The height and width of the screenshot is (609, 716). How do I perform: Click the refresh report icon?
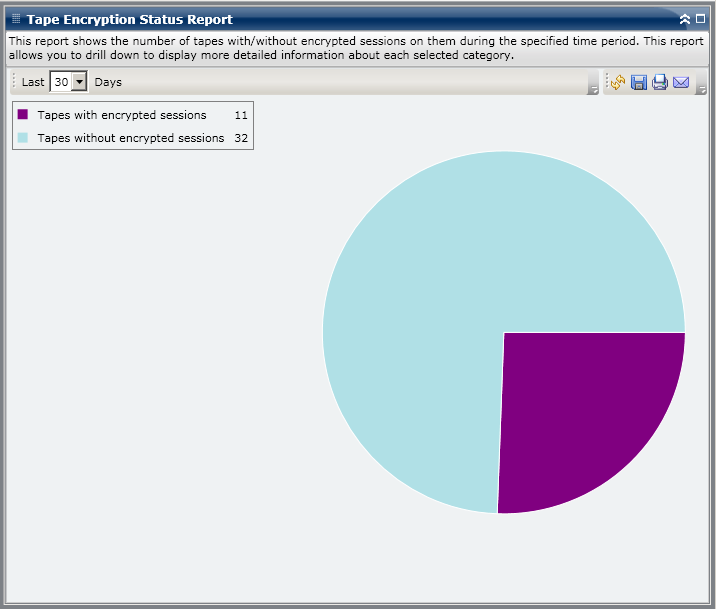(618, 82)
